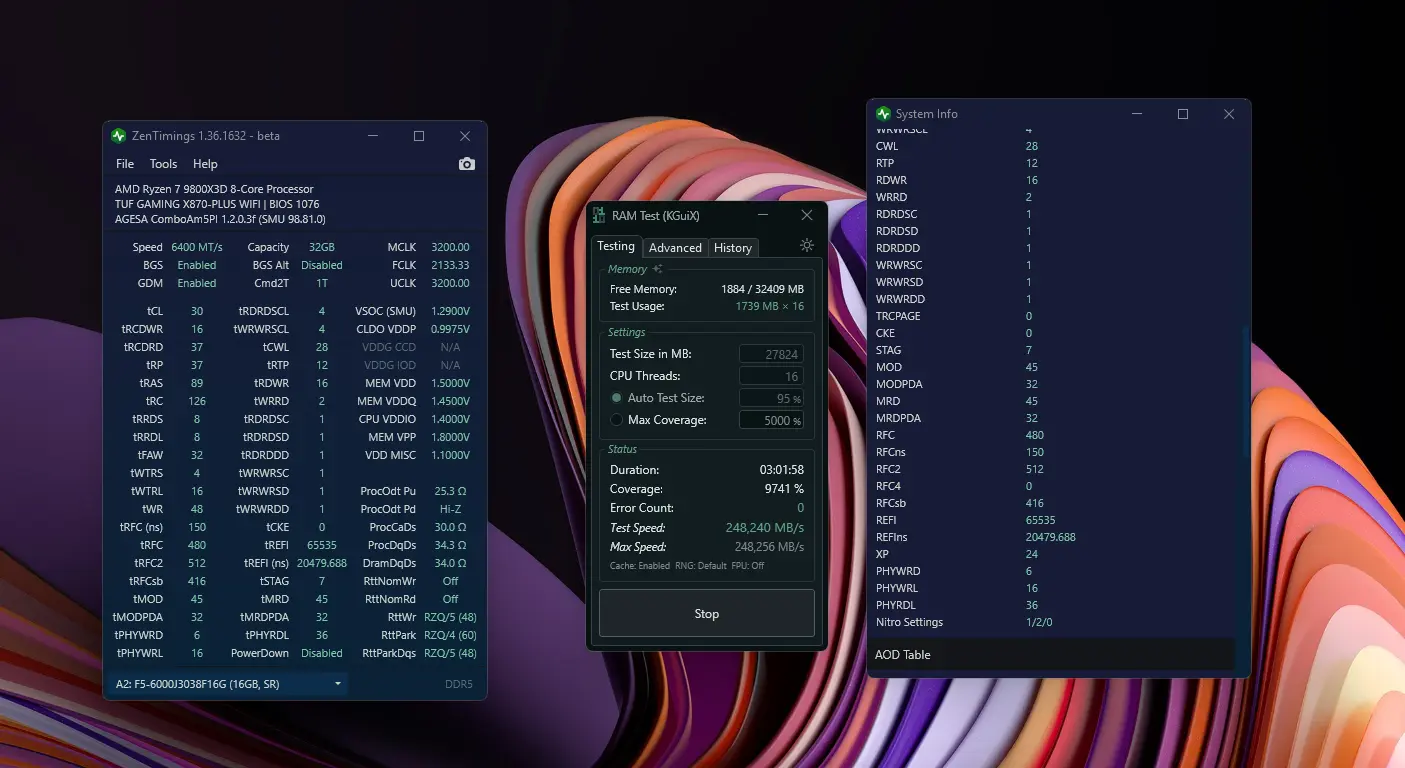Click the Test Speed value "248,240 MB/s"
This screenshot has height=768, width=1405.
click(765, 528)
